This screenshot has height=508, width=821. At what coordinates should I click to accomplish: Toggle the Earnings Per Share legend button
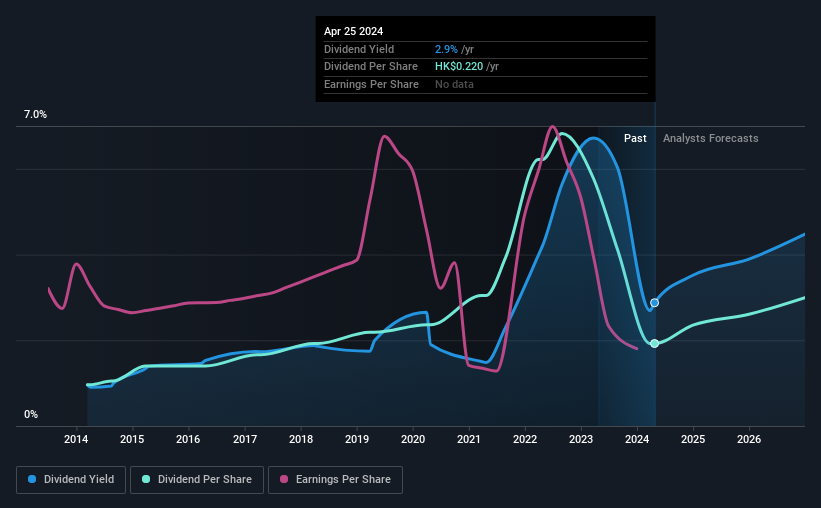tap(335, 480)
